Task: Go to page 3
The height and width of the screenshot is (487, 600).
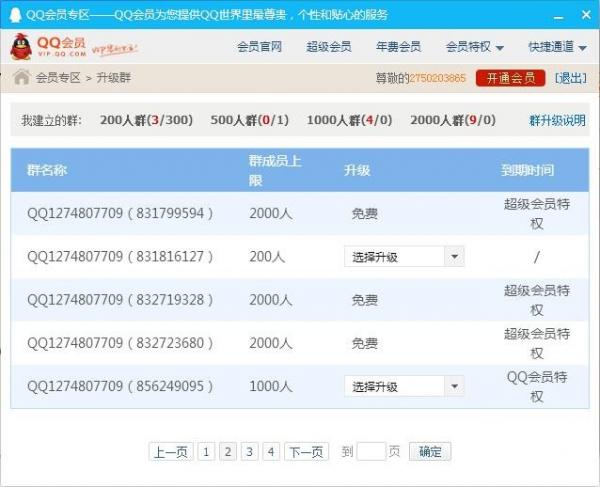Action: [x=249, y=452]
